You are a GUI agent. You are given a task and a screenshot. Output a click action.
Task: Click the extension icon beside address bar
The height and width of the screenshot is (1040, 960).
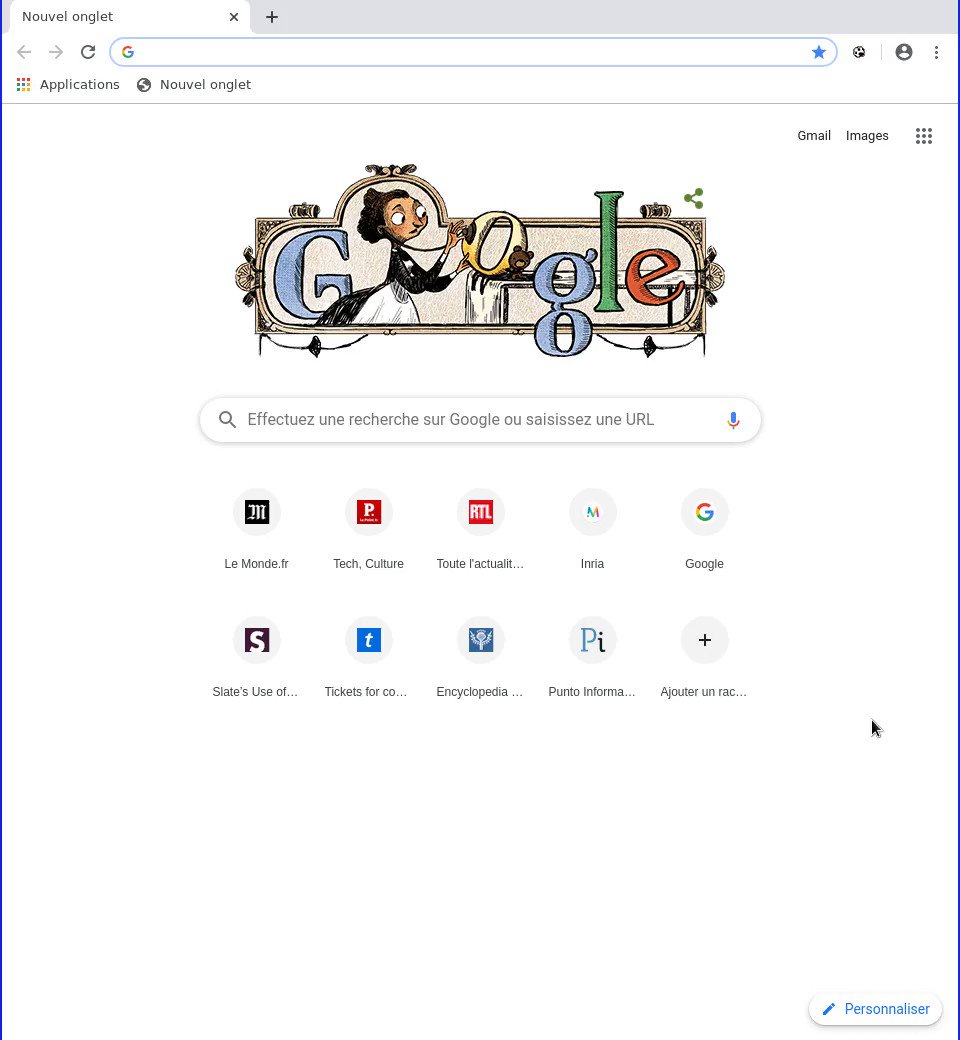(858, 52)
